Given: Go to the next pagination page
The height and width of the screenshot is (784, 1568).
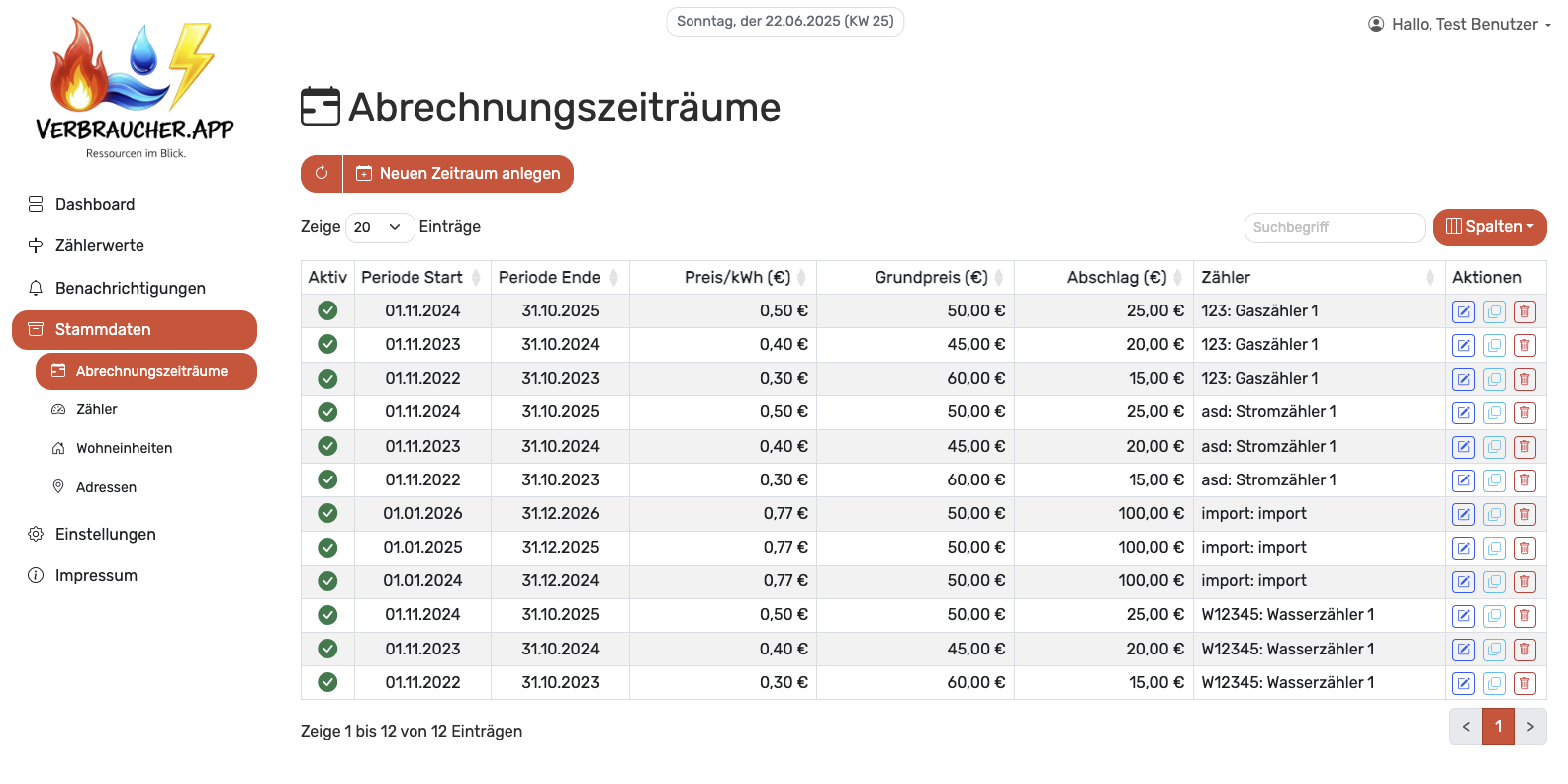Looking at the screenshot, I should pos(1529,727).
